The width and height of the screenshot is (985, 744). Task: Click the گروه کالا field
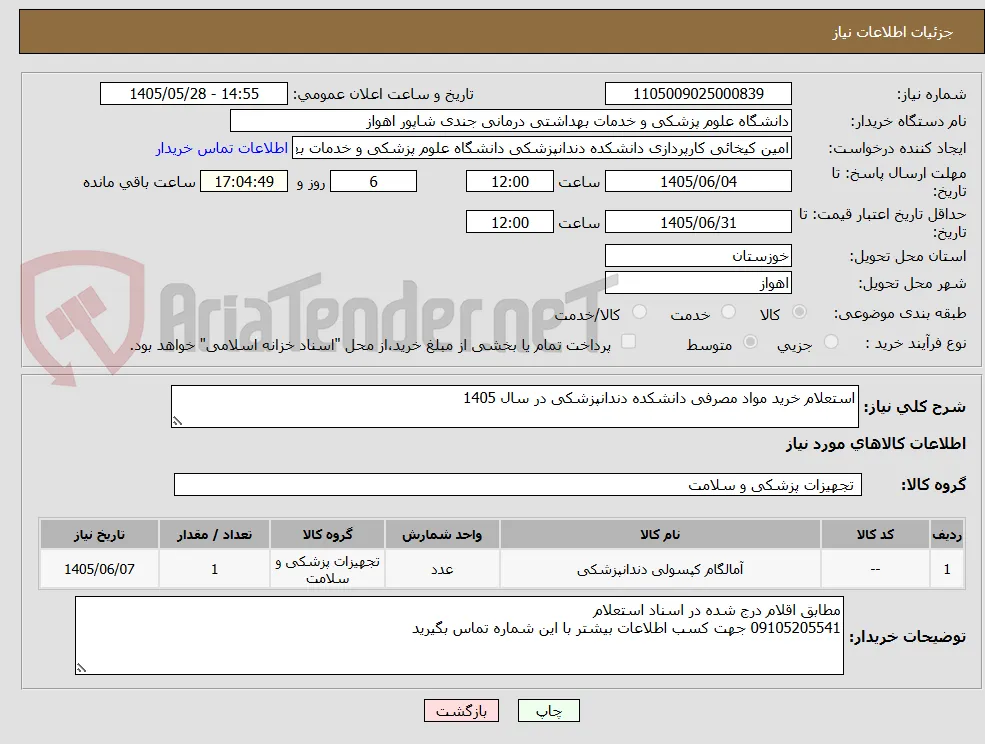click(518, 484)
